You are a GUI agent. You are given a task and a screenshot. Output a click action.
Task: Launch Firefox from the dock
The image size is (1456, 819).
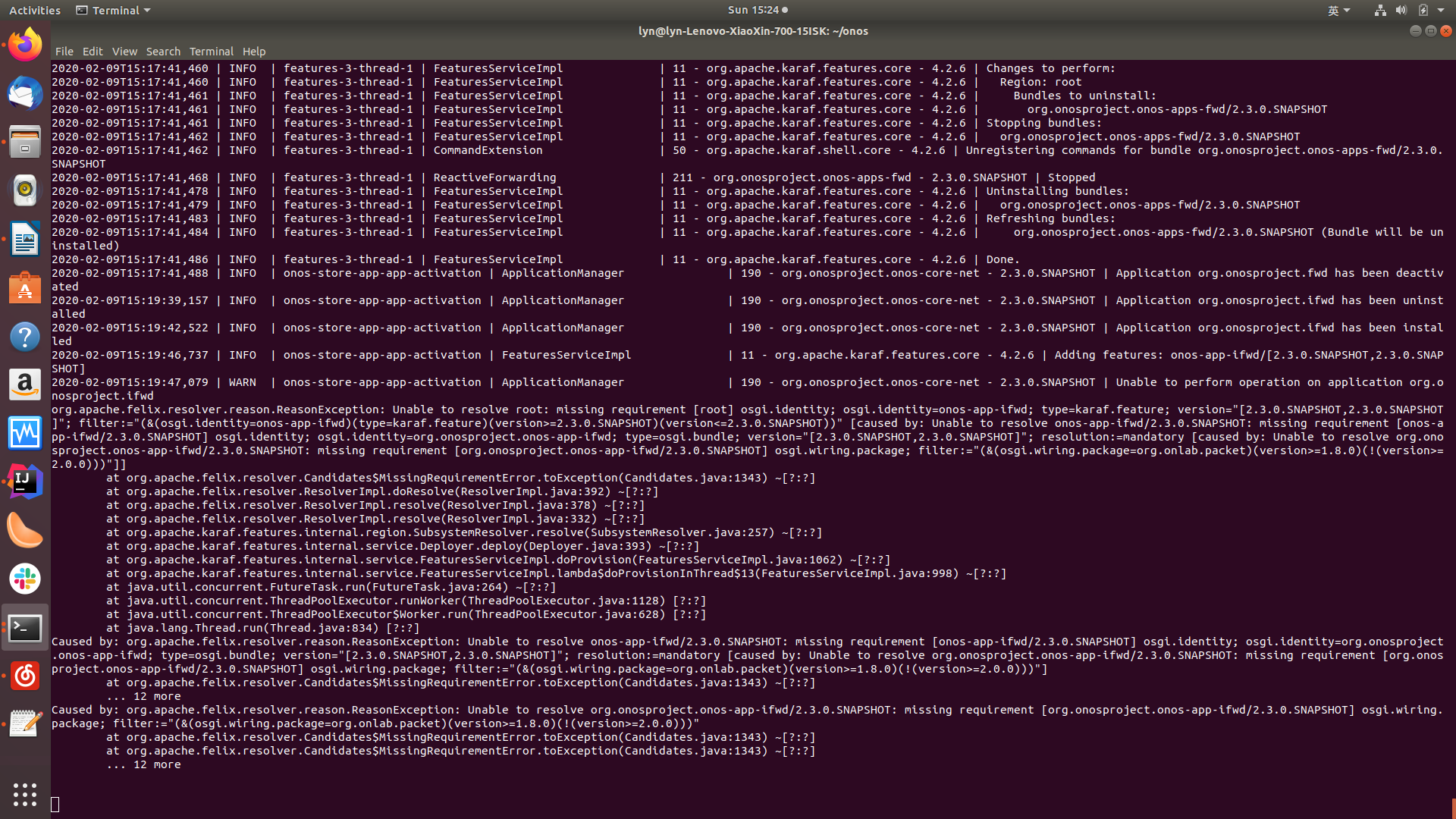coord(25,45)
